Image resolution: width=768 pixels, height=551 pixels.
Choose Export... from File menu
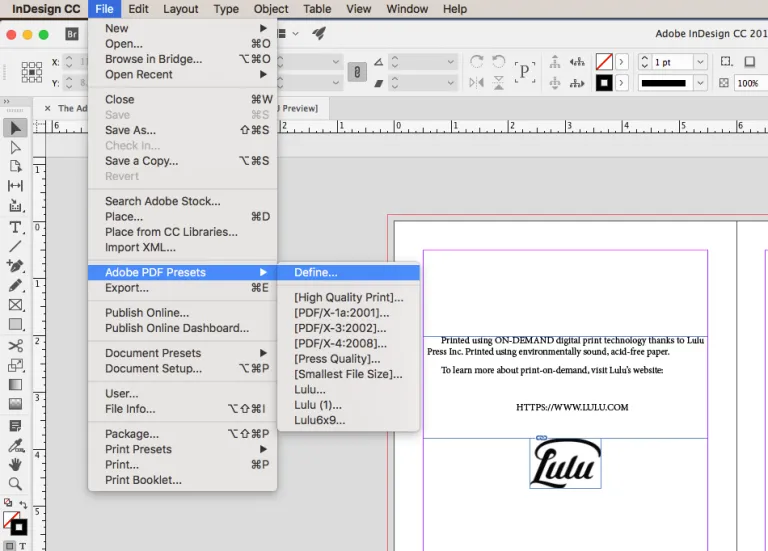coord(182,287)
